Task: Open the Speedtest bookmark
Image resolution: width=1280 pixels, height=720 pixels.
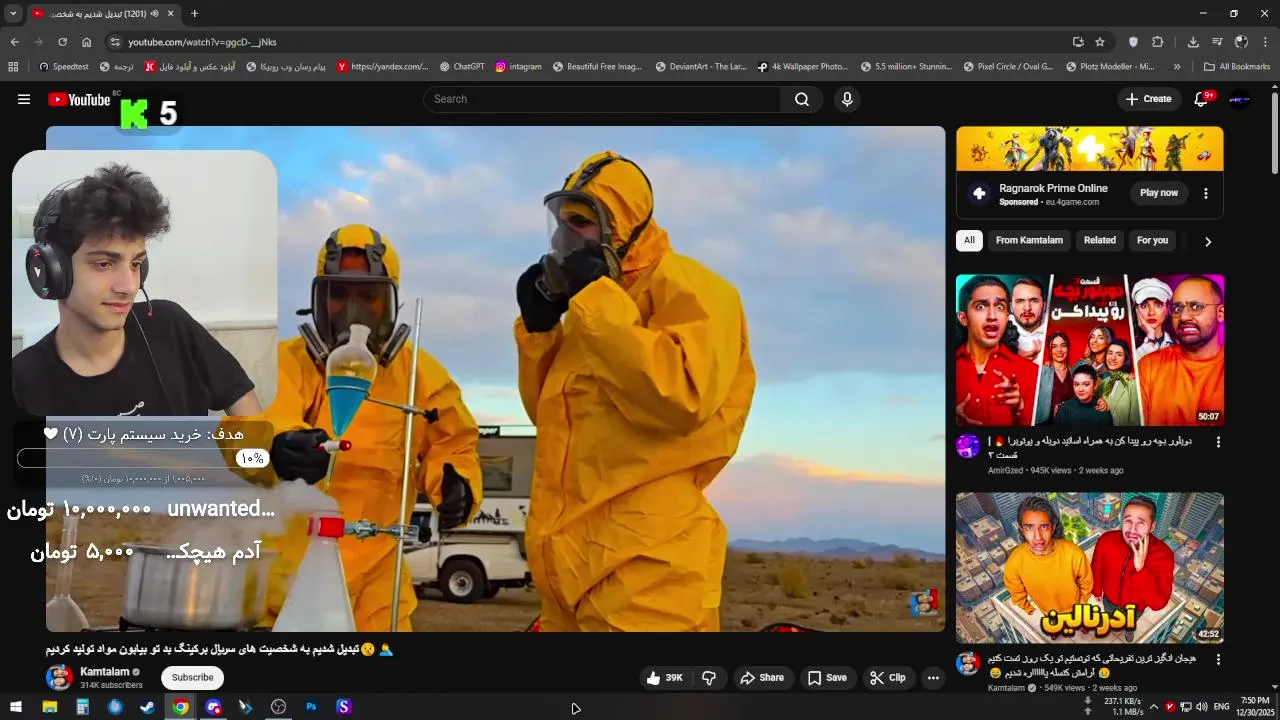Action: [64, 67]
